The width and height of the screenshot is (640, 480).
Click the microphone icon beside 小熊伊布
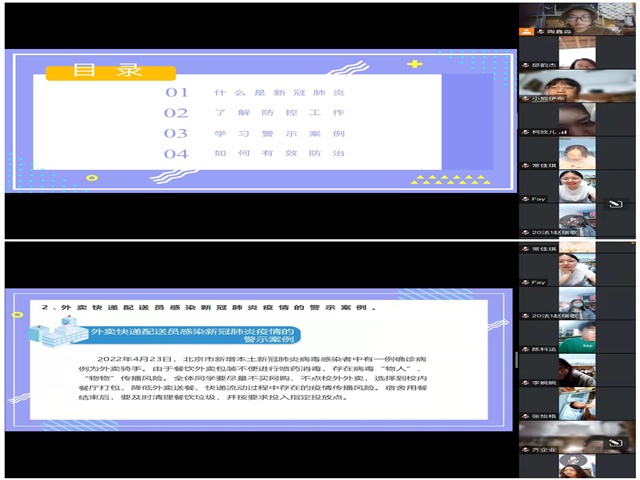pyautogui.click(x=524, y=98)
